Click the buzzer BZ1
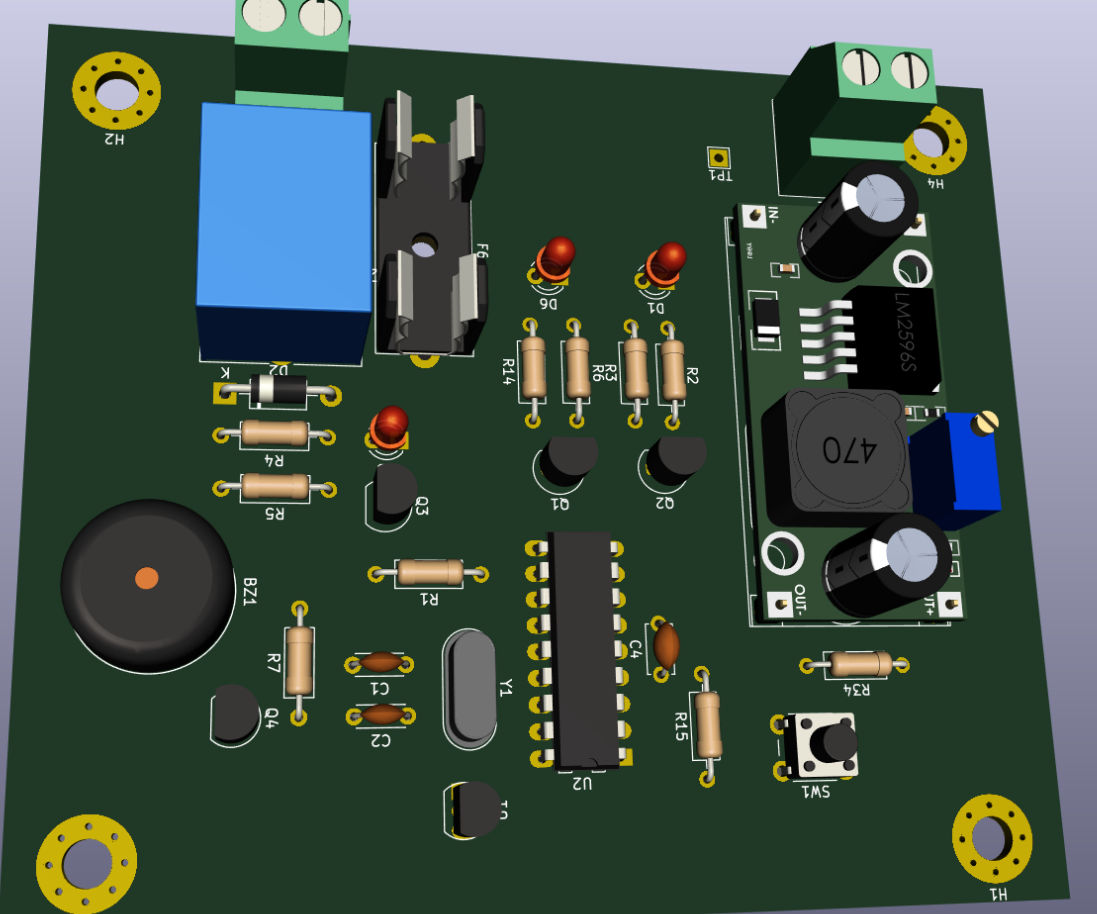Screen dimensions: 1097x914 tap(148, 580)
